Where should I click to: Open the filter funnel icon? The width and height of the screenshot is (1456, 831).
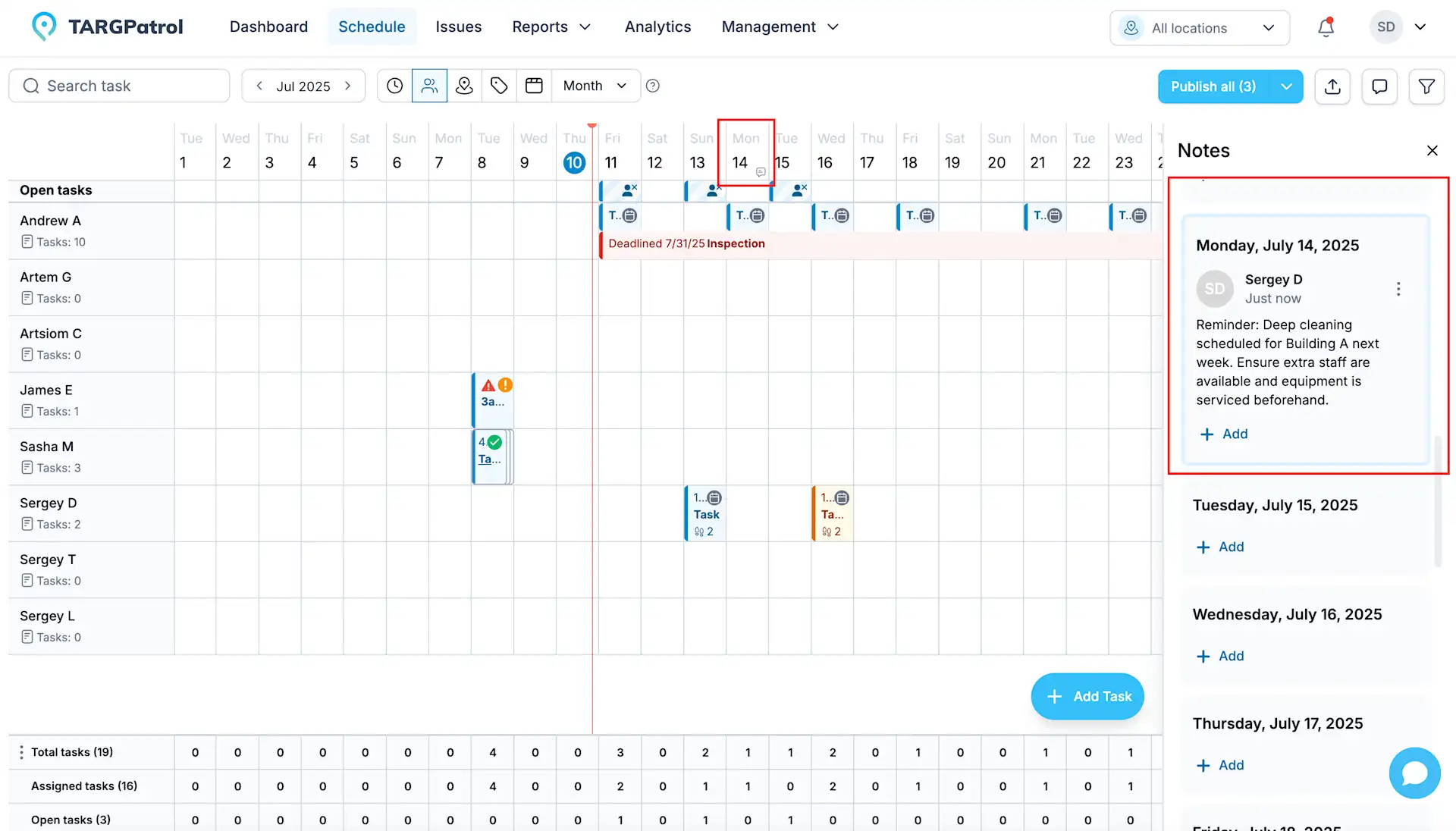(1426, 86)
